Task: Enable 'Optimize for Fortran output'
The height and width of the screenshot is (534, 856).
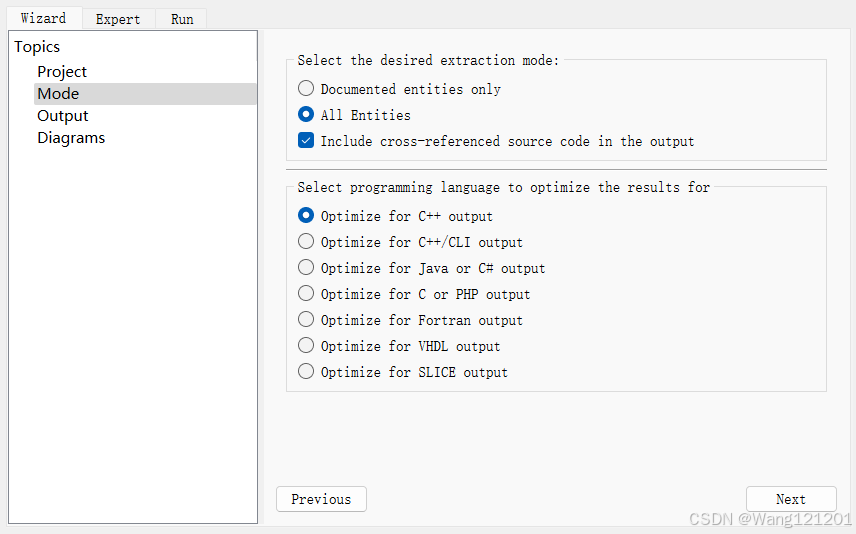Action: point(306,320)
